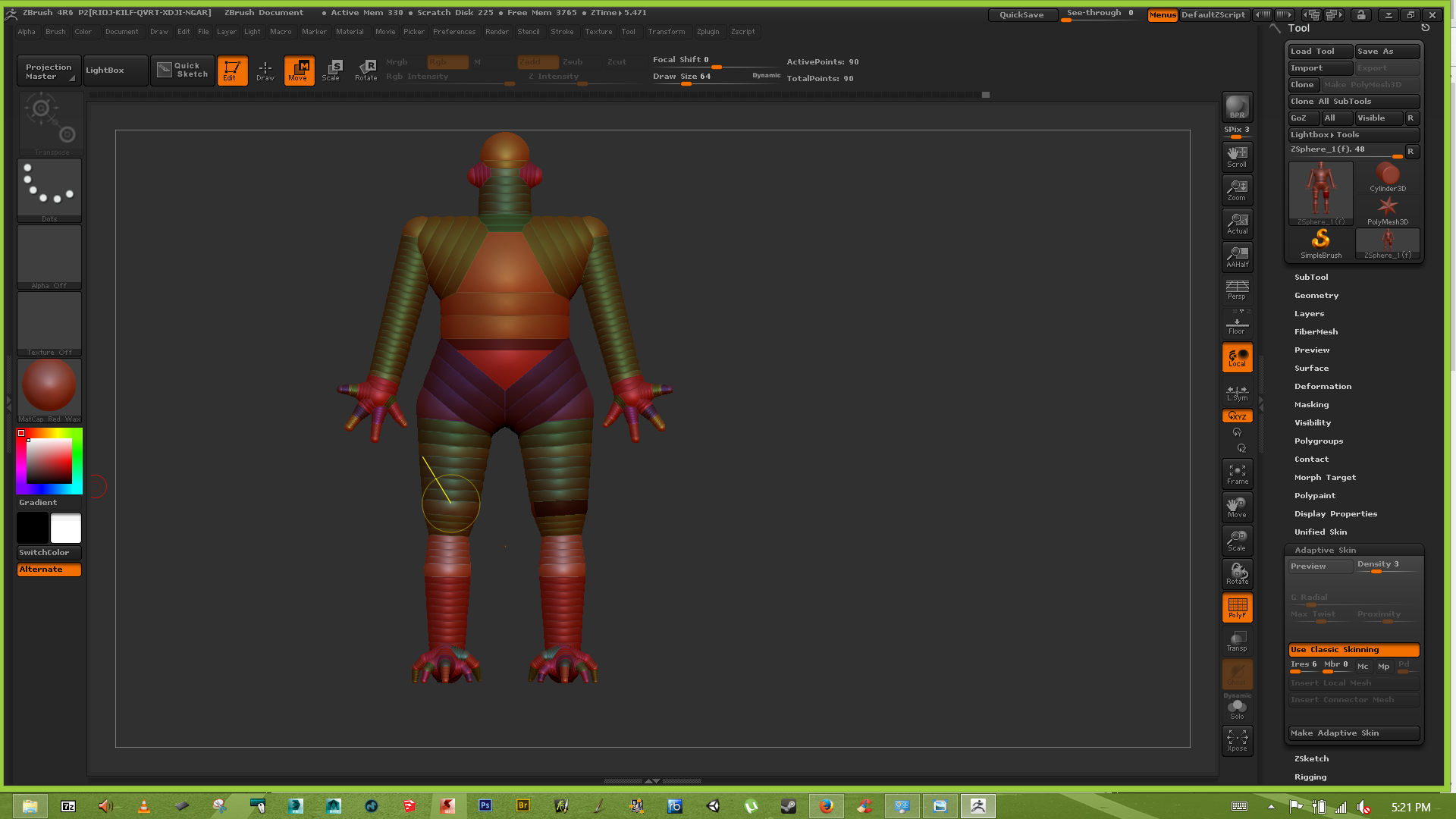This screenshot has height=819, width=1456.
Task: Click the Use Classic Skinning button
Action: (x=1353, y=649)
